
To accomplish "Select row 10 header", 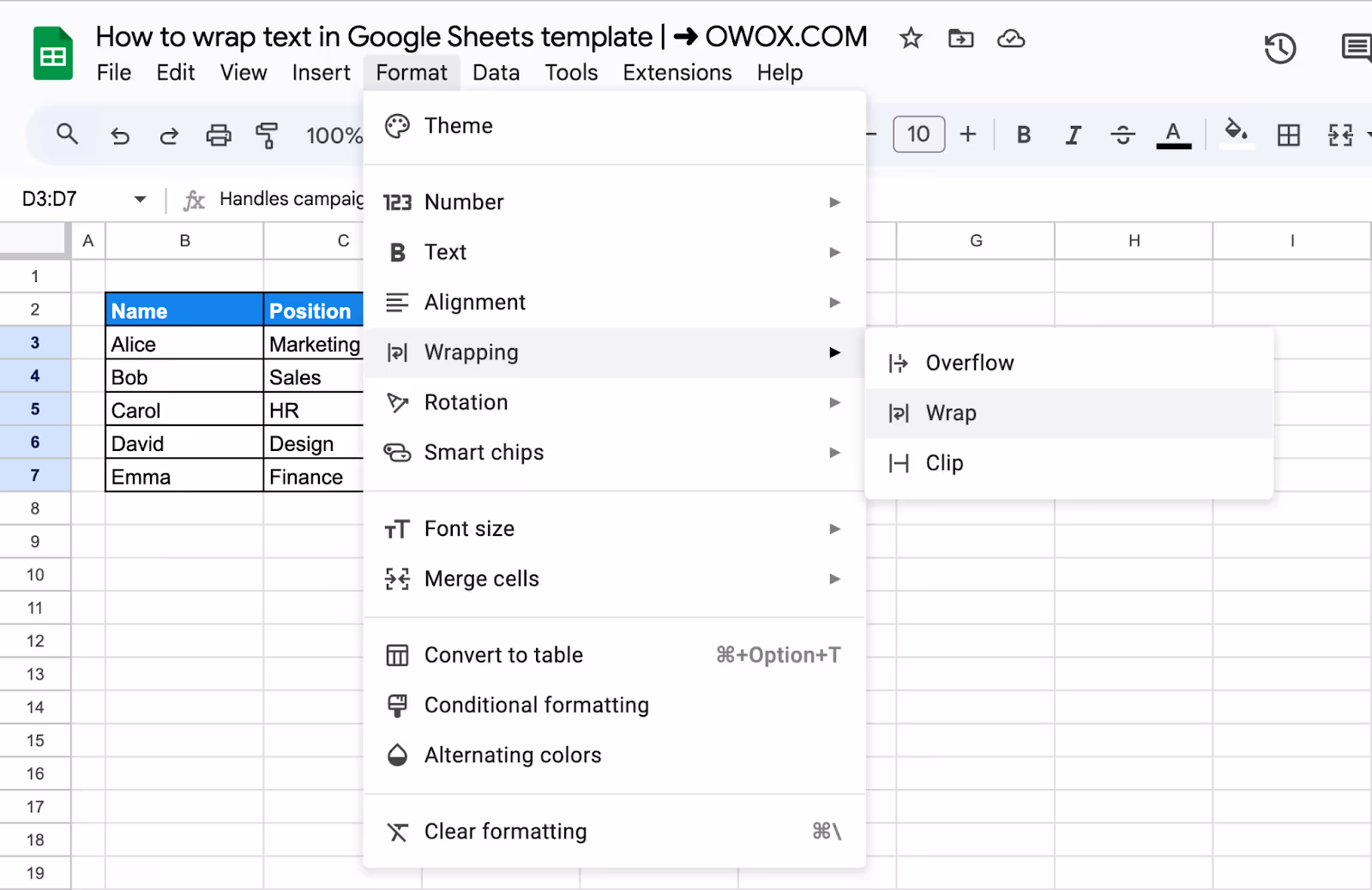I will point(35,575).
